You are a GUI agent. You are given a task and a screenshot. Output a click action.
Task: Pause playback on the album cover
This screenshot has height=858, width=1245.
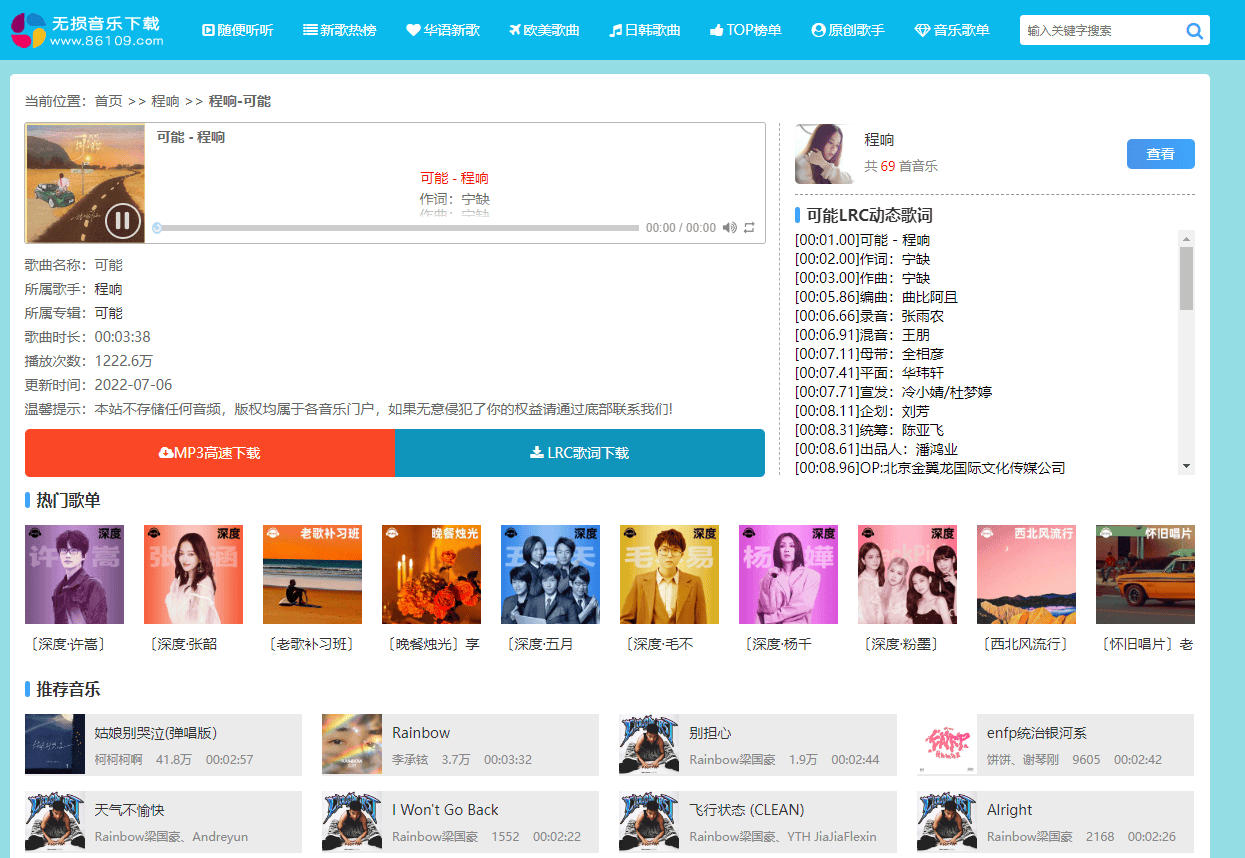click(122, 220)
